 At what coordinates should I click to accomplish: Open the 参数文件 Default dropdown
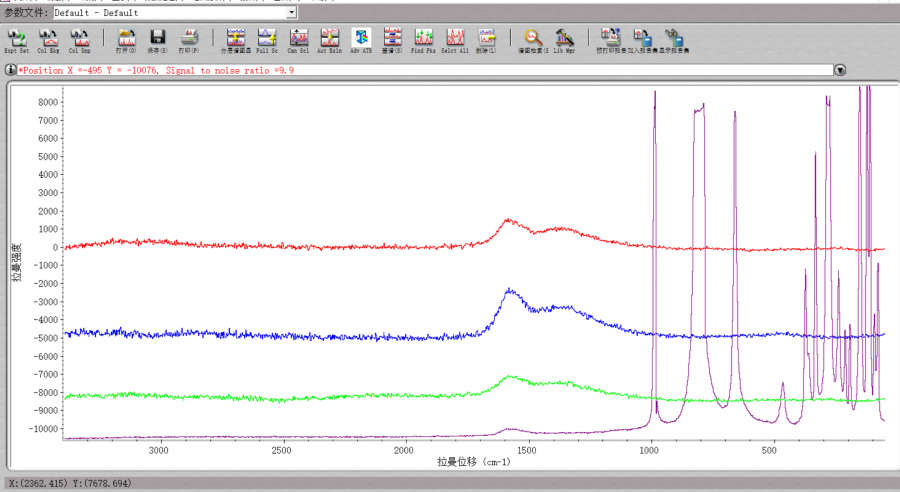(291, 13)
